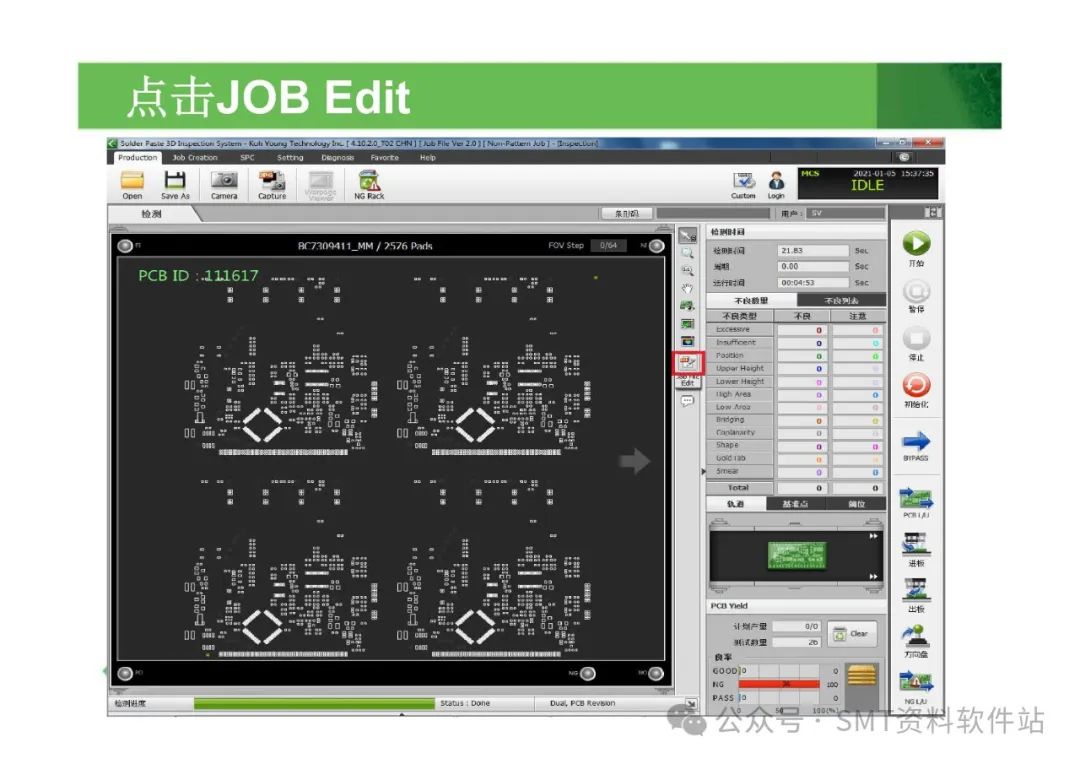Click the 条形码 barcode button
1080x764 pixels.
pyautogui.click(x=627, y=214)
